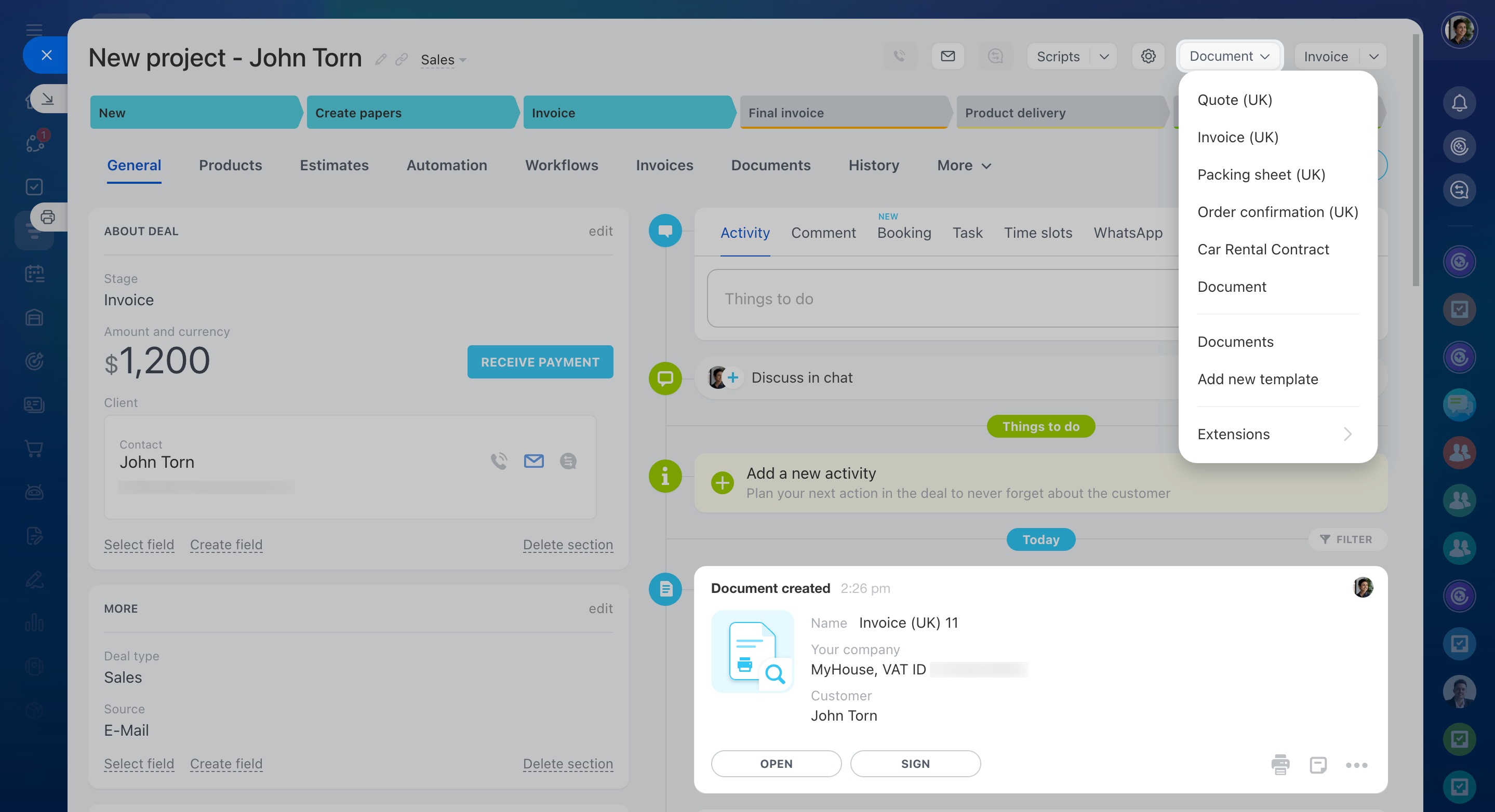
Task: Open the deal settings gear icon
Action: [1148, 56]
